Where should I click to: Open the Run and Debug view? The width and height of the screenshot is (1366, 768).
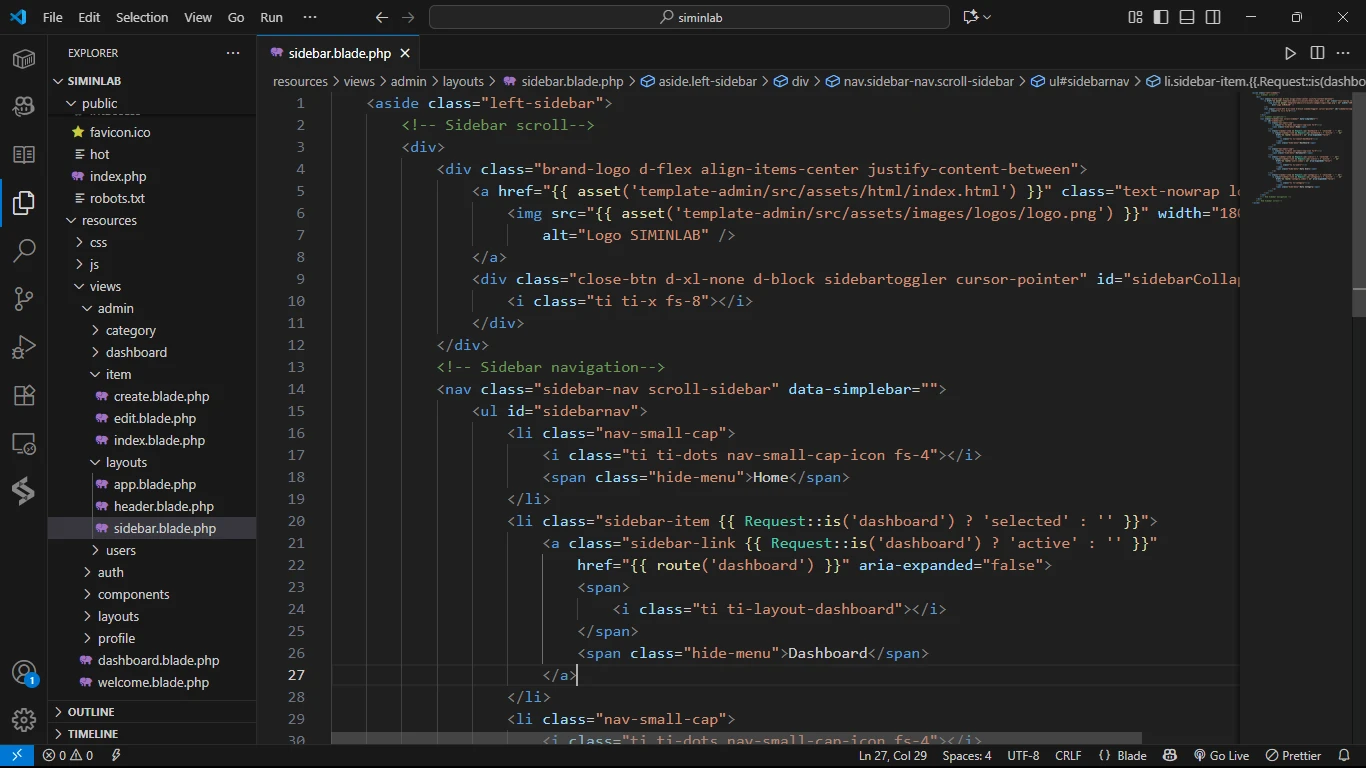tap(24, 347)
